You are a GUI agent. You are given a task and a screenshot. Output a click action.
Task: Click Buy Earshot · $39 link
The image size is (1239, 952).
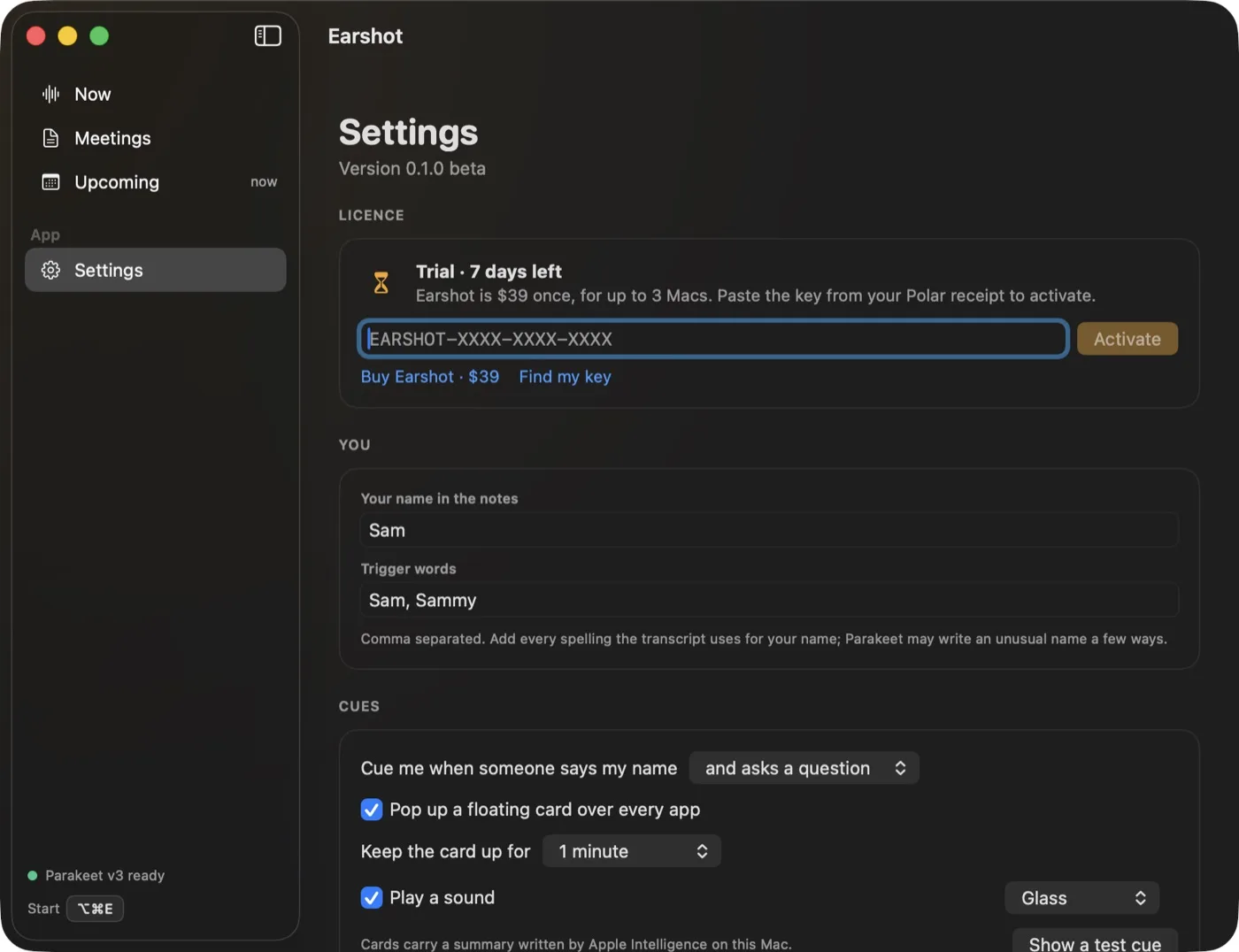point(430,377)
